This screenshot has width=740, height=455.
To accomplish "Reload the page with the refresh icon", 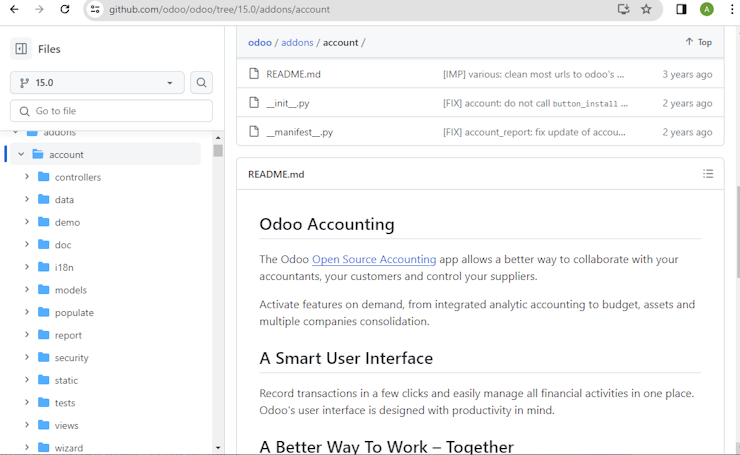I will point(65,9).
